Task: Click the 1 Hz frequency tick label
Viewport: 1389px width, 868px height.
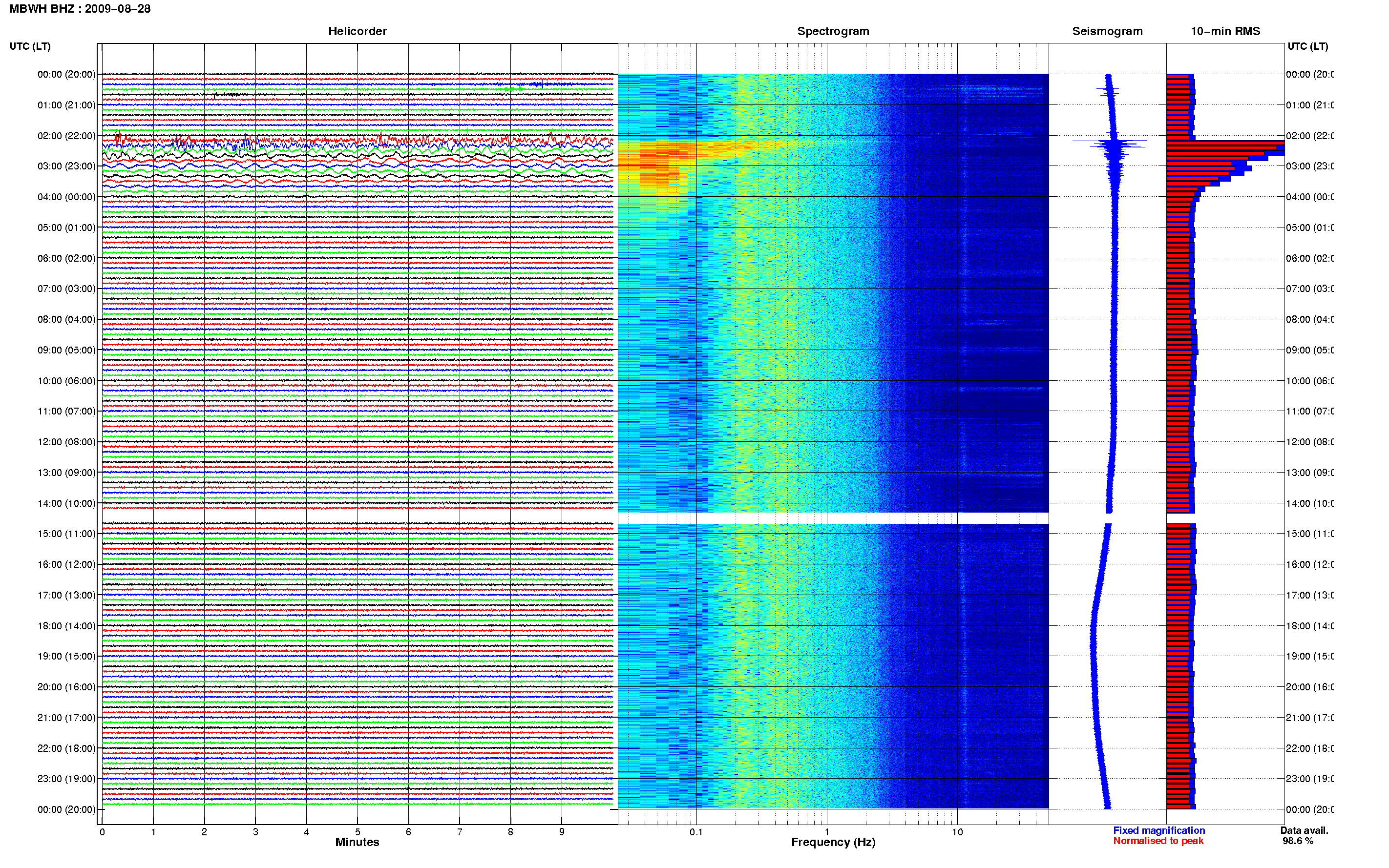Action: point(827,832)
